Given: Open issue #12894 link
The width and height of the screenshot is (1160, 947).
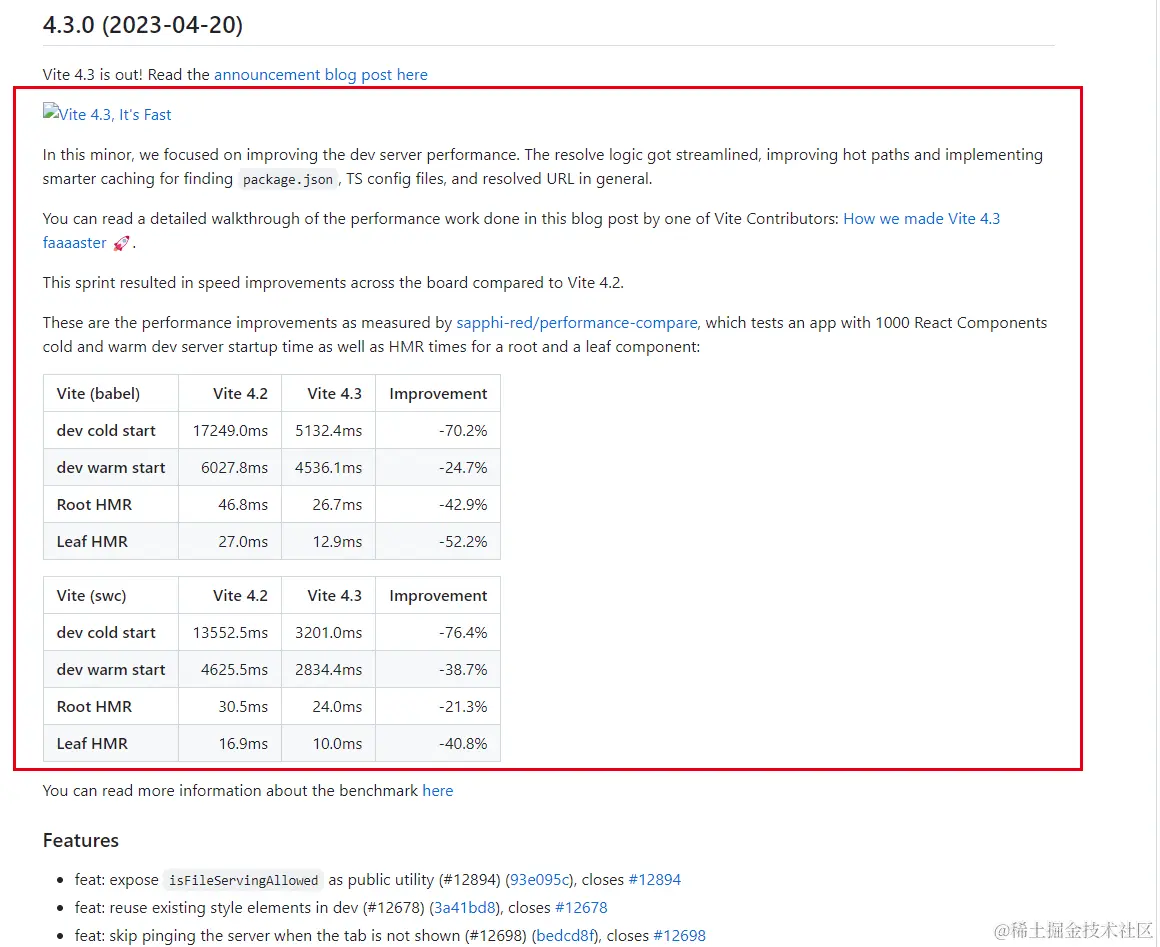Looking at the screenshot, I should pyautogui.click(x=654, y=880).
